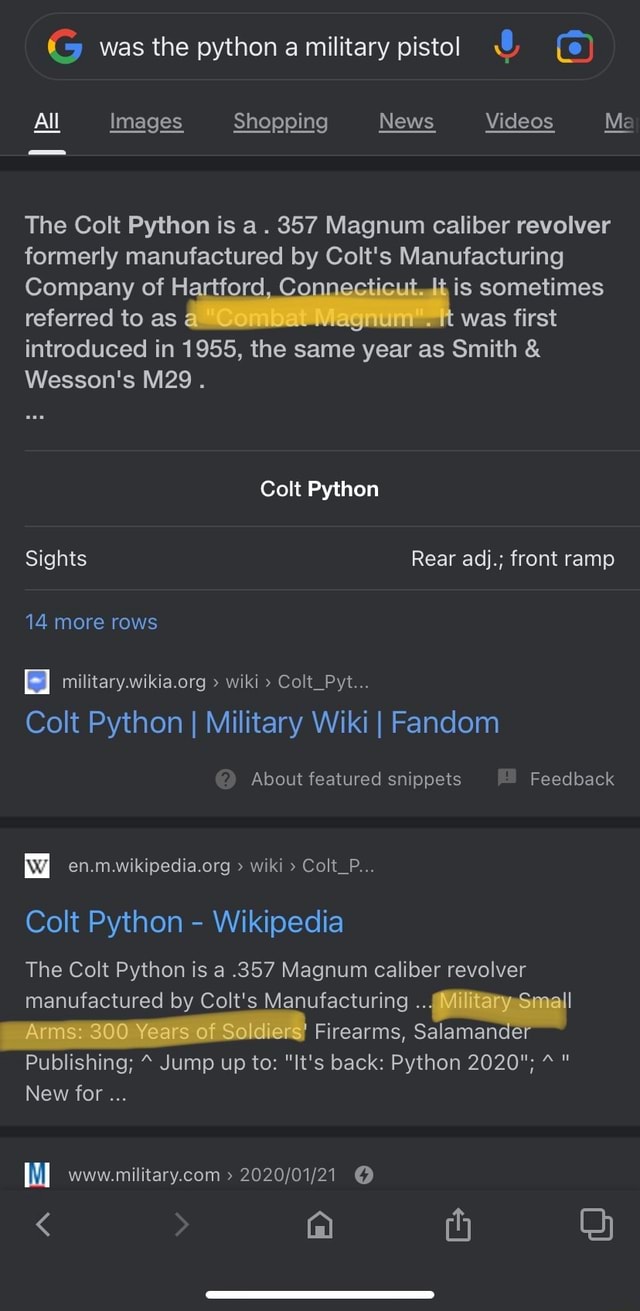Open Colt Python Military Wiki Fandom link
This screenshot has width=640, height=1311.
(x=262, y=722)
